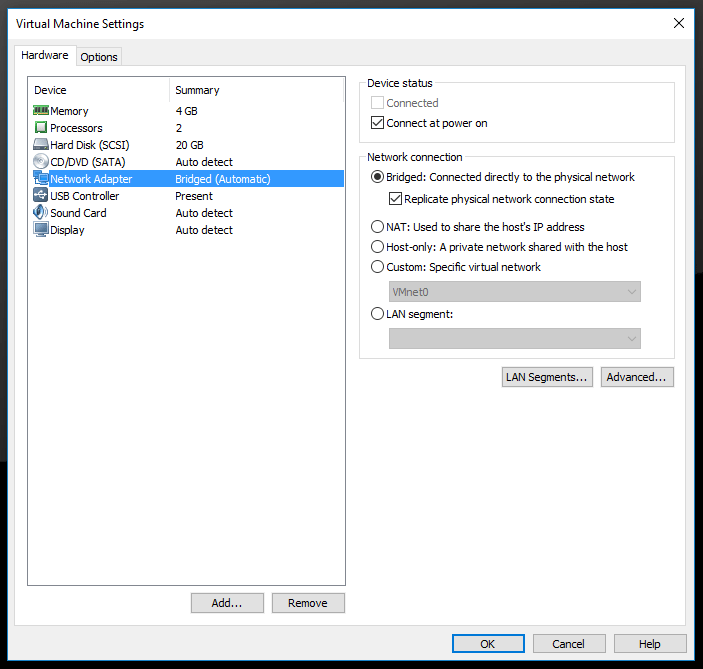This screenshot has height=669, width=703.
Task: Select the Memory device icon
Action: pyautogui.click(x=41, y=111)
